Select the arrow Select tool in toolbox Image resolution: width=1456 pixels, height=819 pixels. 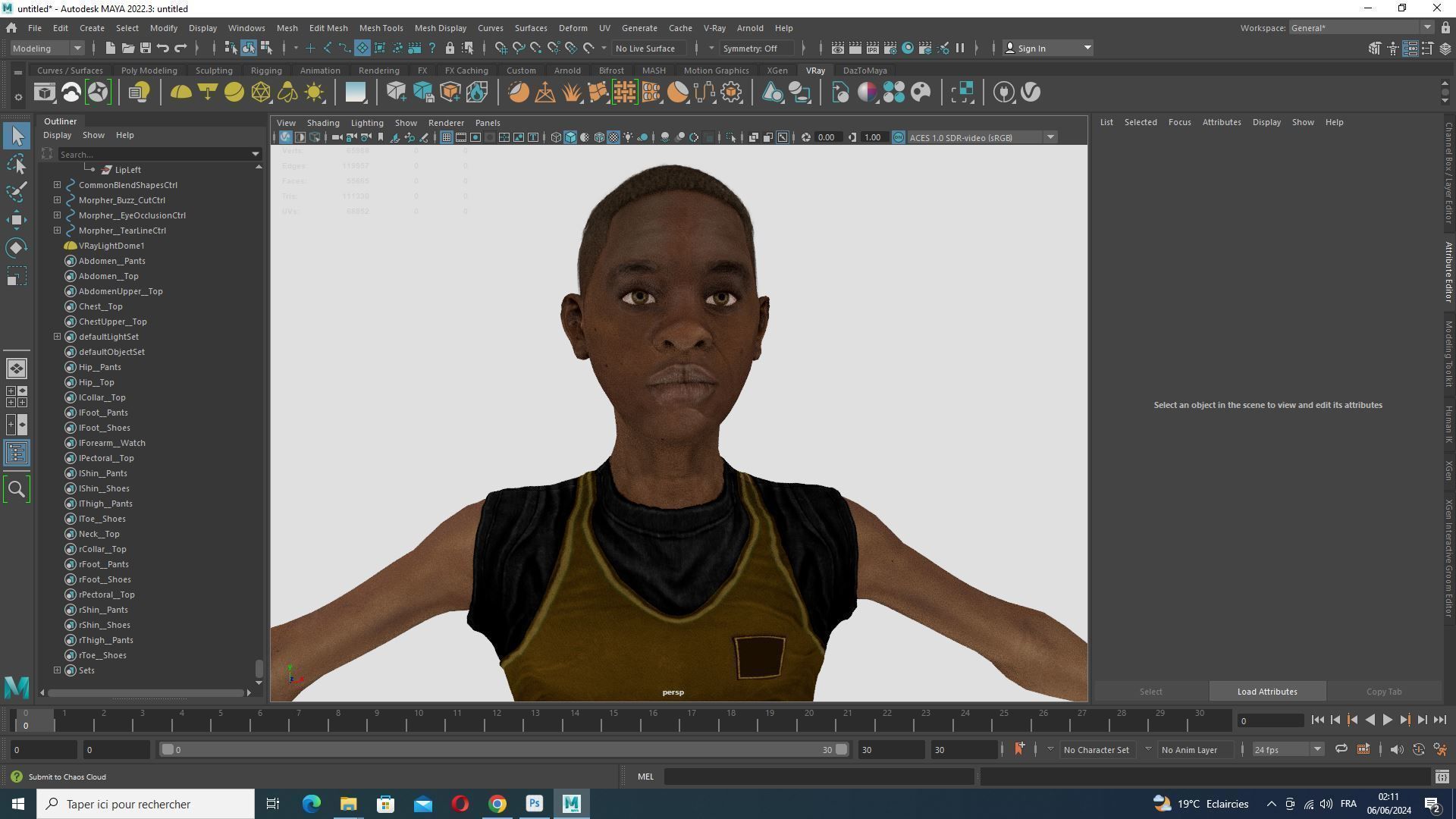17,136
